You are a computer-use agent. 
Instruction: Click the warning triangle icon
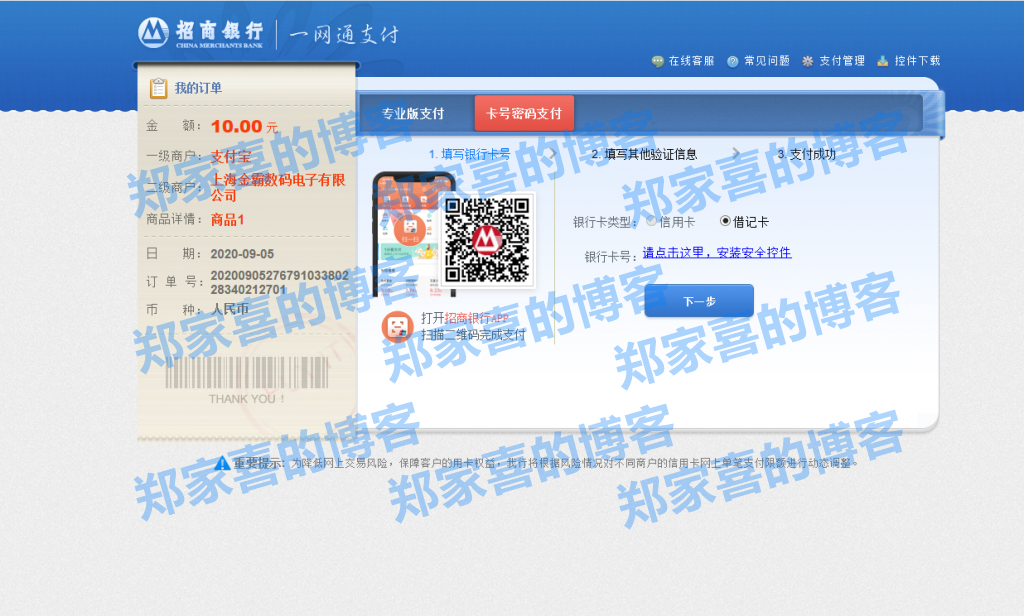222,463
